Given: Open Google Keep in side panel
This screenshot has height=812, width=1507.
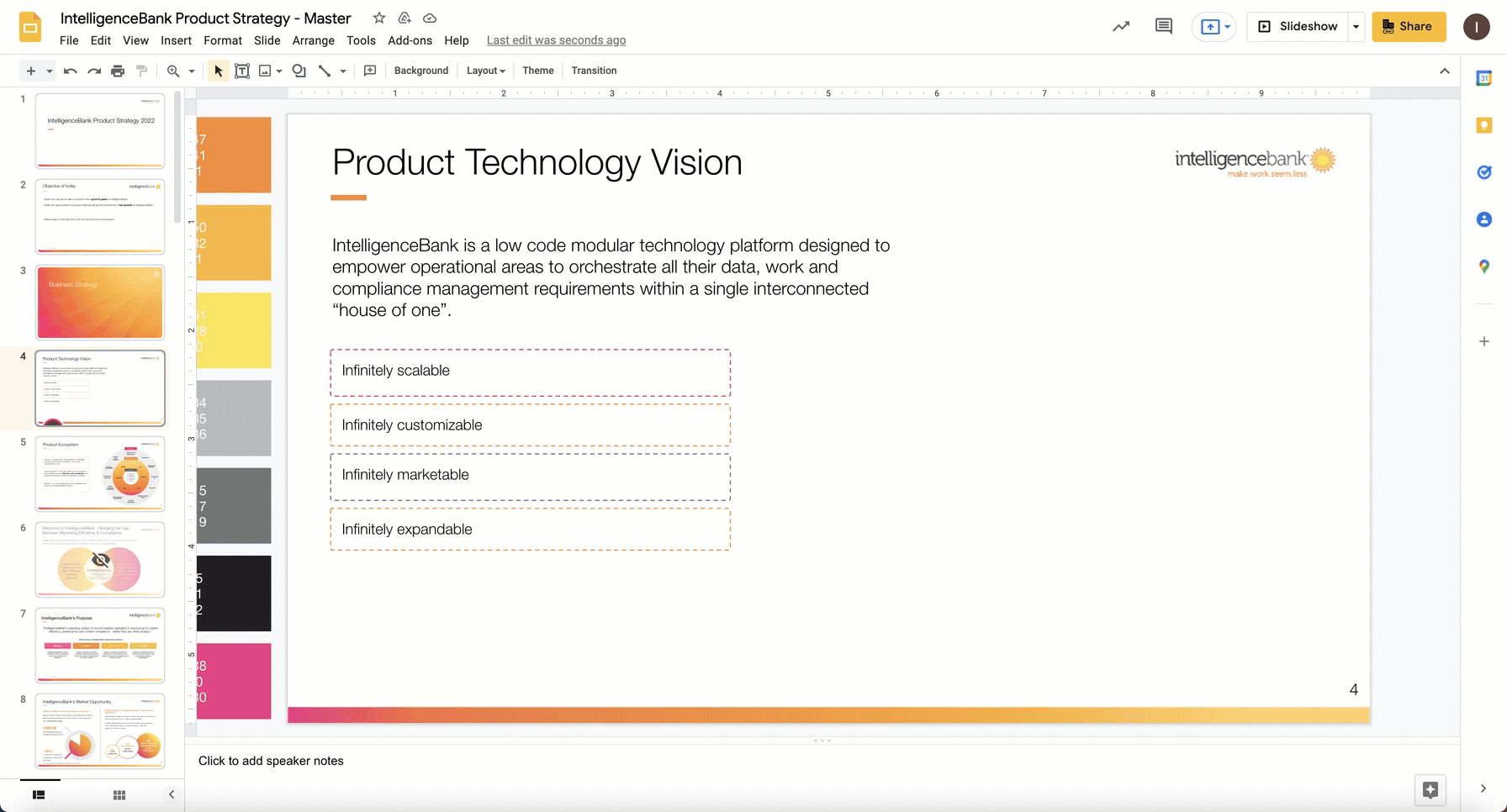Looking at the screenshot, I should coord(1484,125).
